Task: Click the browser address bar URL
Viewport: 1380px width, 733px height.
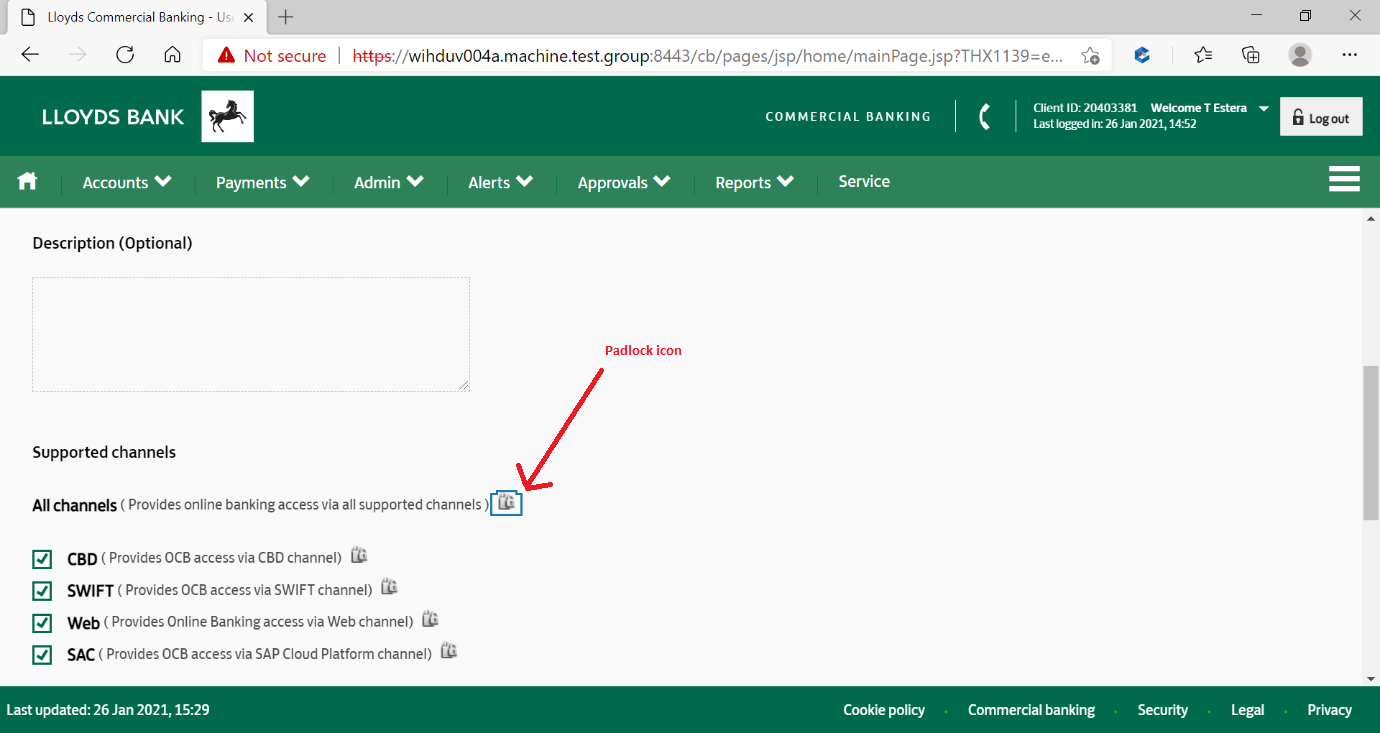Action: tap(709, 55)
